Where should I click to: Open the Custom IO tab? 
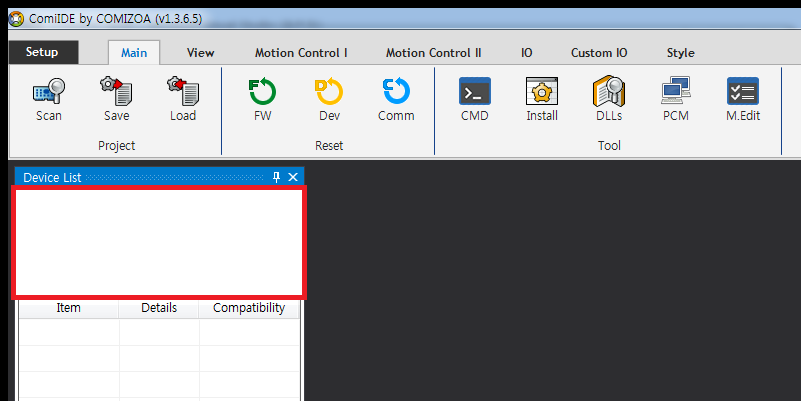click(x=599, y=53)
